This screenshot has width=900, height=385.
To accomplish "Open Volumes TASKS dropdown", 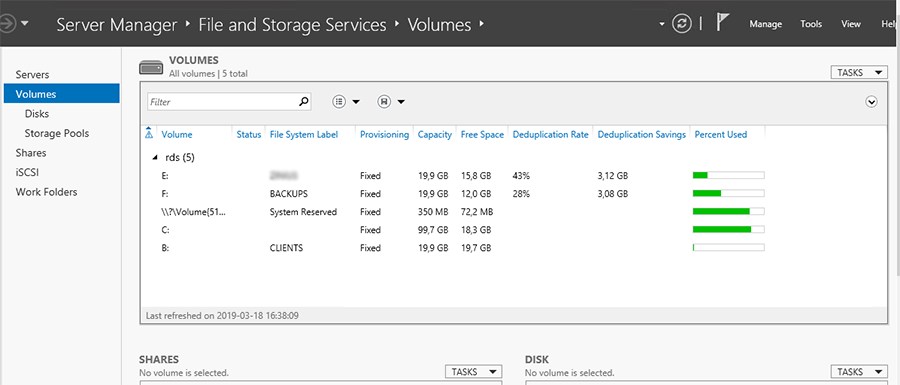I will tap(859, 73).
